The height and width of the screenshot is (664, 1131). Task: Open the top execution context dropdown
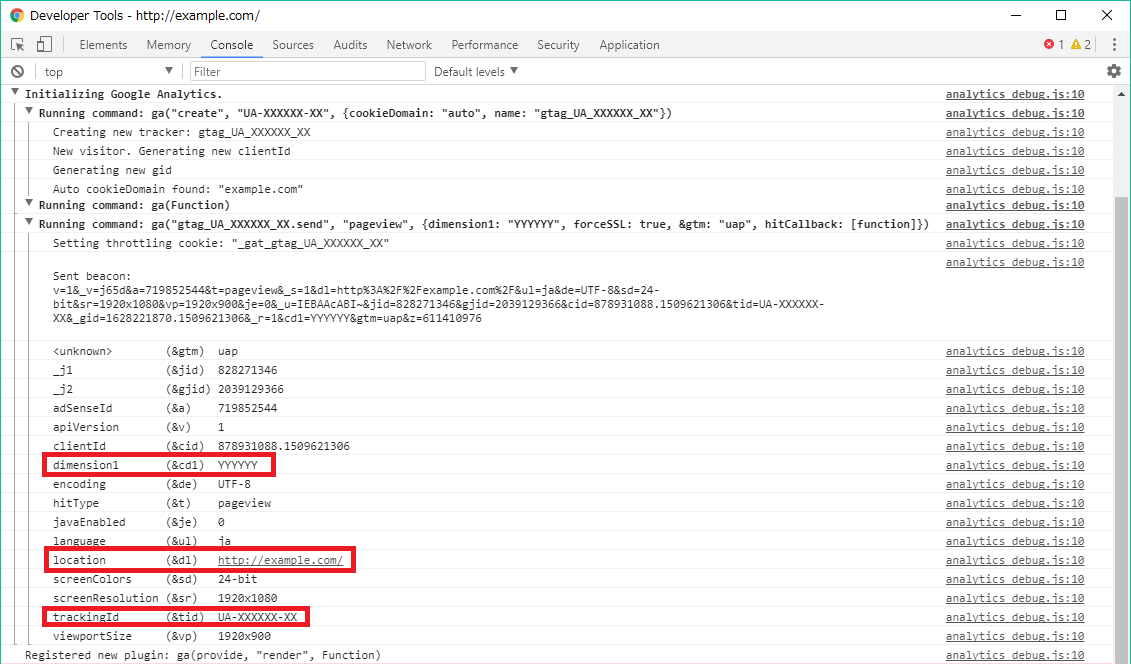coord(108,71)
